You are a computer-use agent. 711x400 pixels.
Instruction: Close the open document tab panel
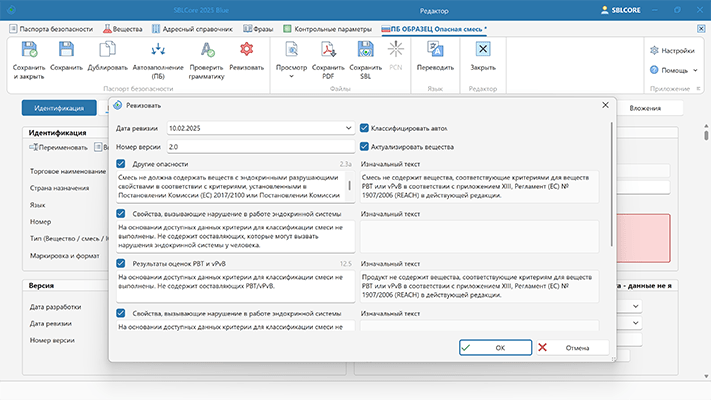[701, 29]
